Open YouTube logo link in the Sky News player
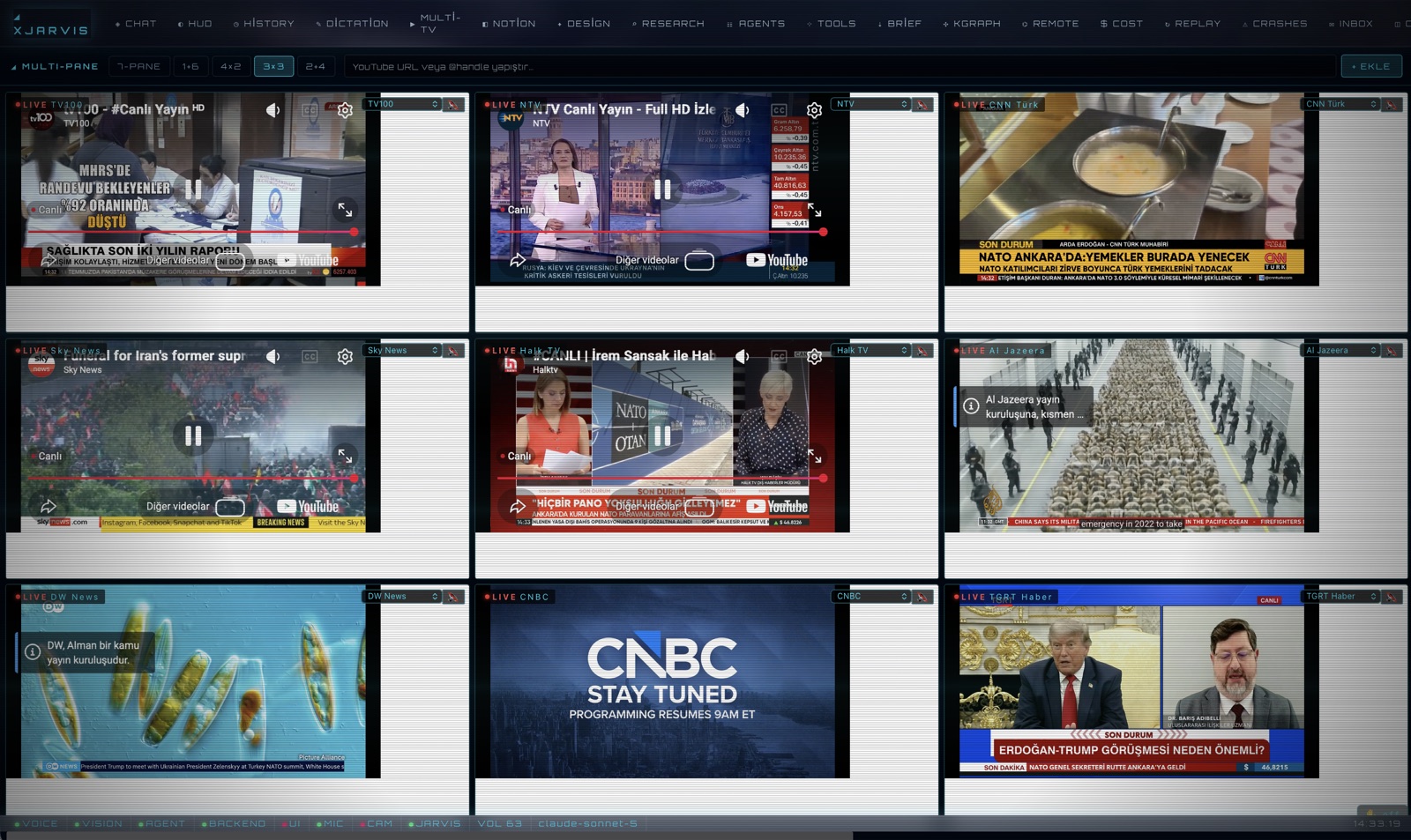Image resolution: width=1411 pixels, height=840 pixels. (308, 506)
